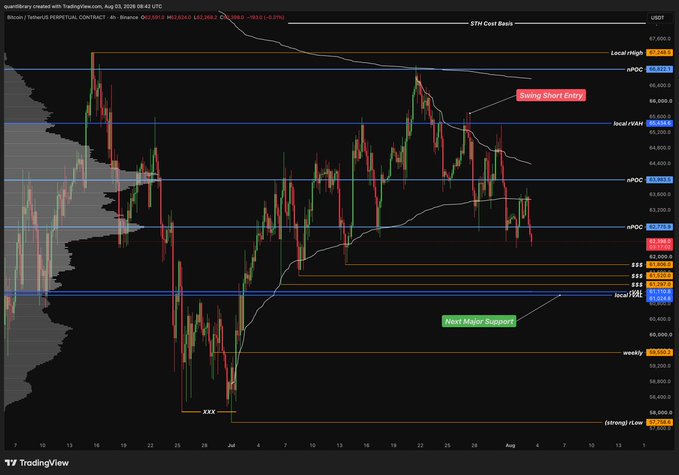Click the Jul label on the date axis
The image size is (679, 475).
pos(231,445)
